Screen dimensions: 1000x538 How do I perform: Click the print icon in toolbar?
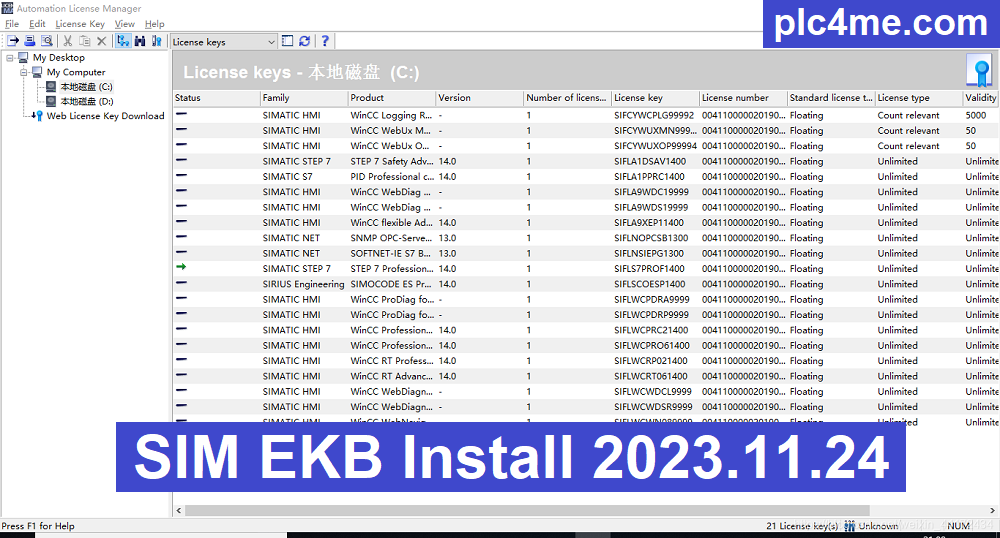click(x=30, y=41)
